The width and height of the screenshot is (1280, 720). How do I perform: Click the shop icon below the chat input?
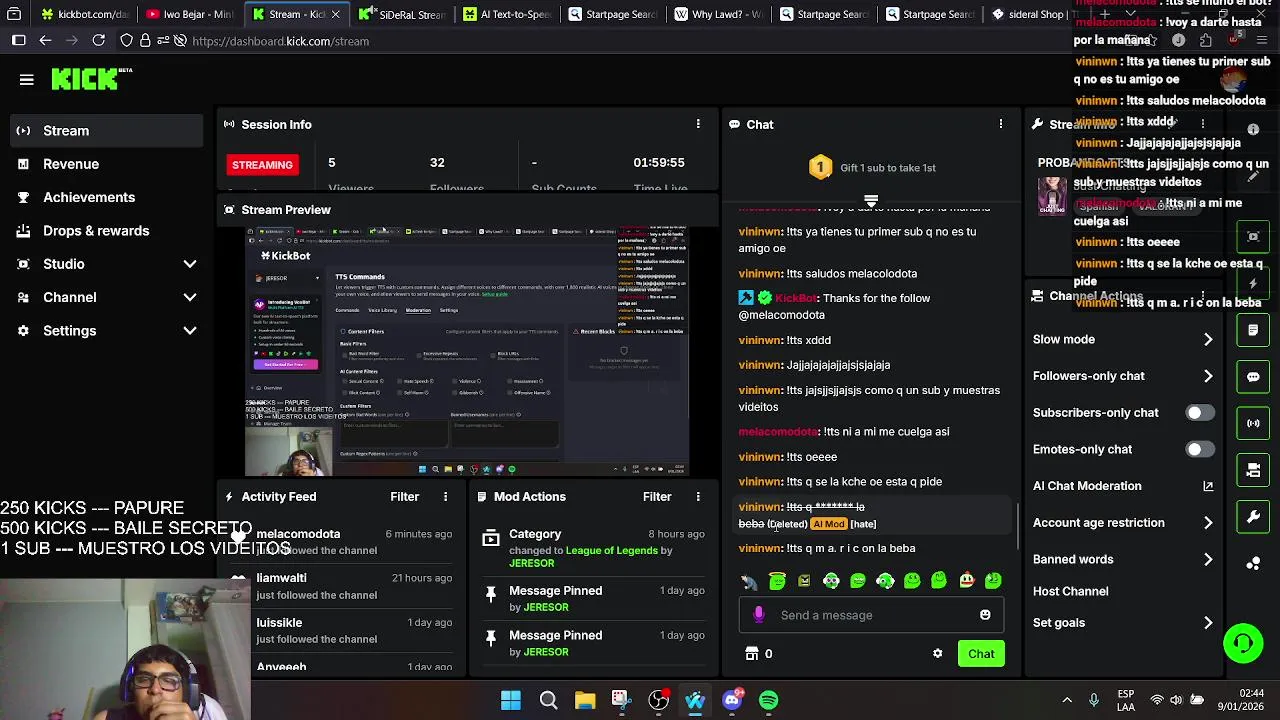coord(752,653)
